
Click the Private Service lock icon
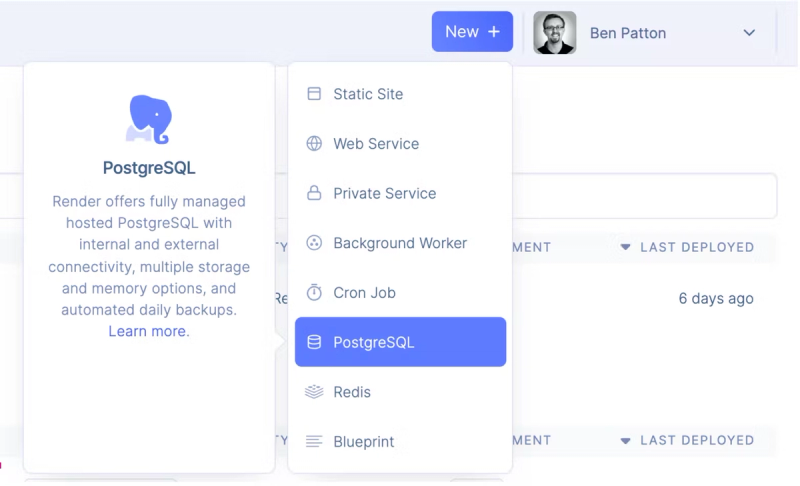(x=314, y=193)
